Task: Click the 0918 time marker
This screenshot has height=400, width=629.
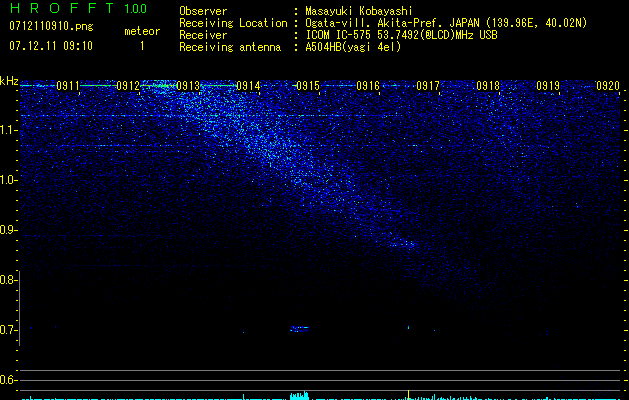Action: pos(488,86)
